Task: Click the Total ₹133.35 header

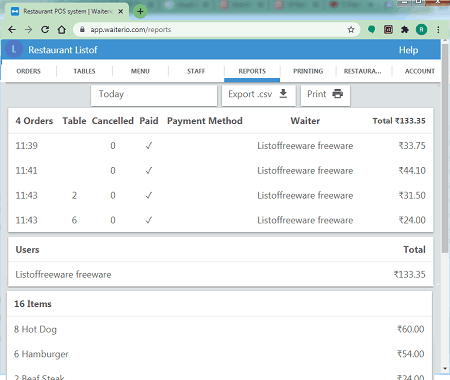Action: [399, 121]
